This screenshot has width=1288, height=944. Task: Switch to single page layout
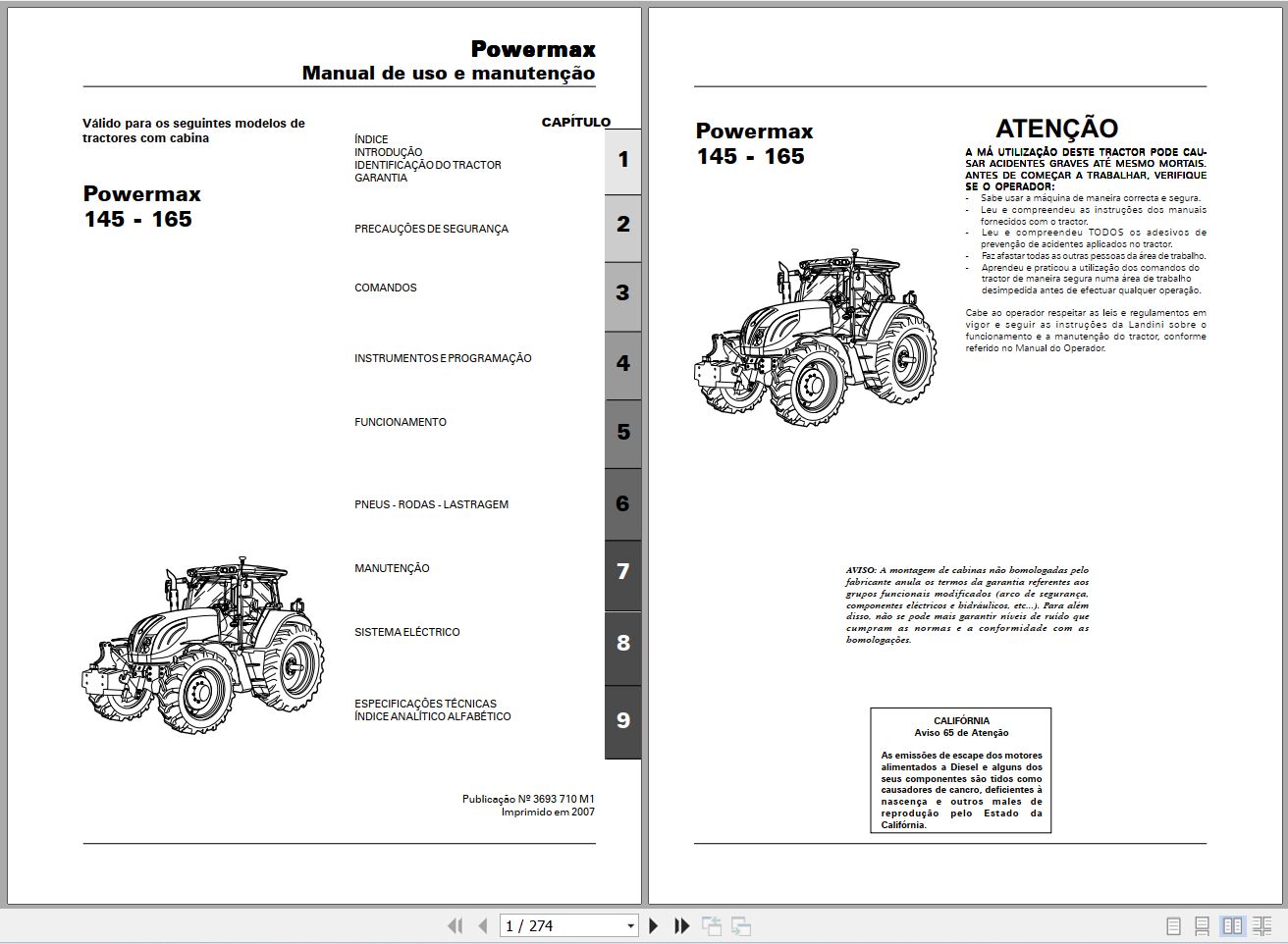[x=1173, y=925]
